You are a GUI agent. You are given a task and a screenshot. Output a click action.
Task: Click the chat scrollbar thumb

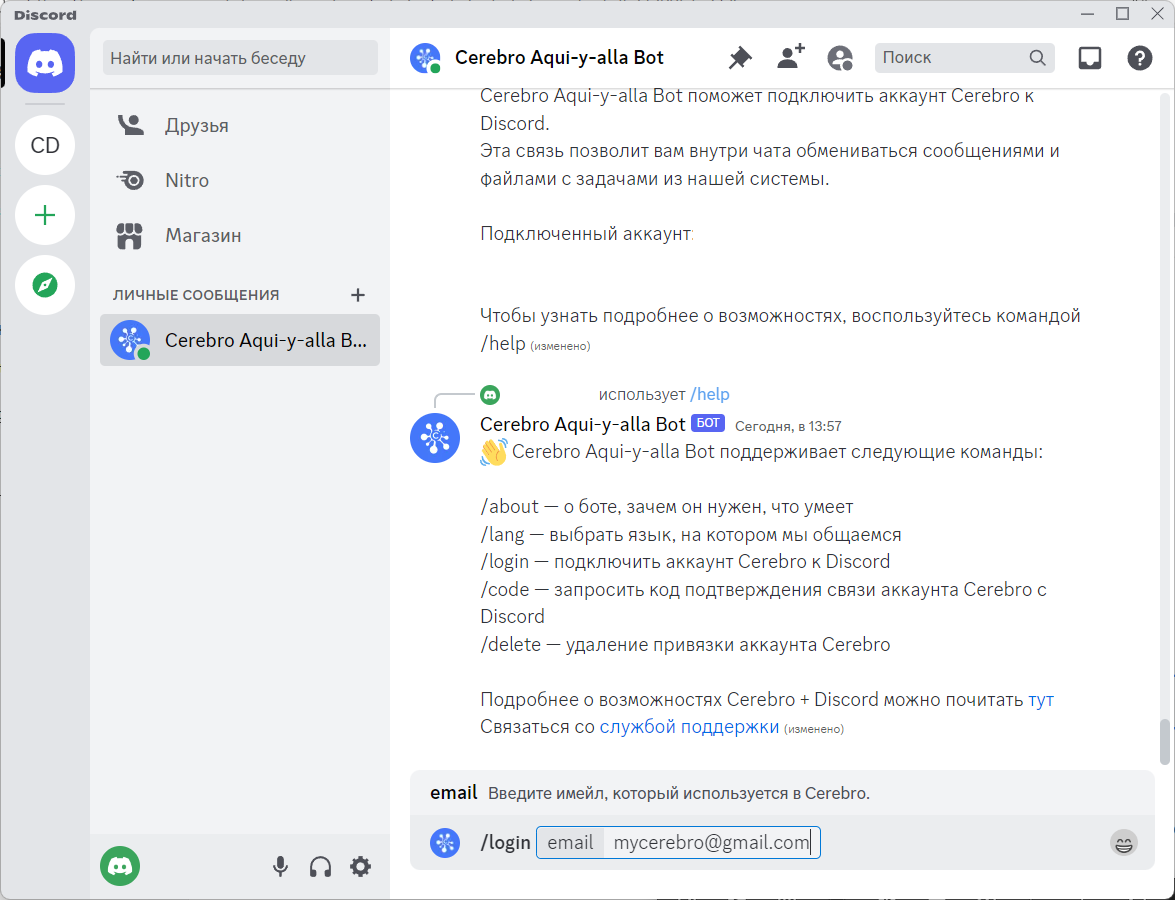point(1165,742)
